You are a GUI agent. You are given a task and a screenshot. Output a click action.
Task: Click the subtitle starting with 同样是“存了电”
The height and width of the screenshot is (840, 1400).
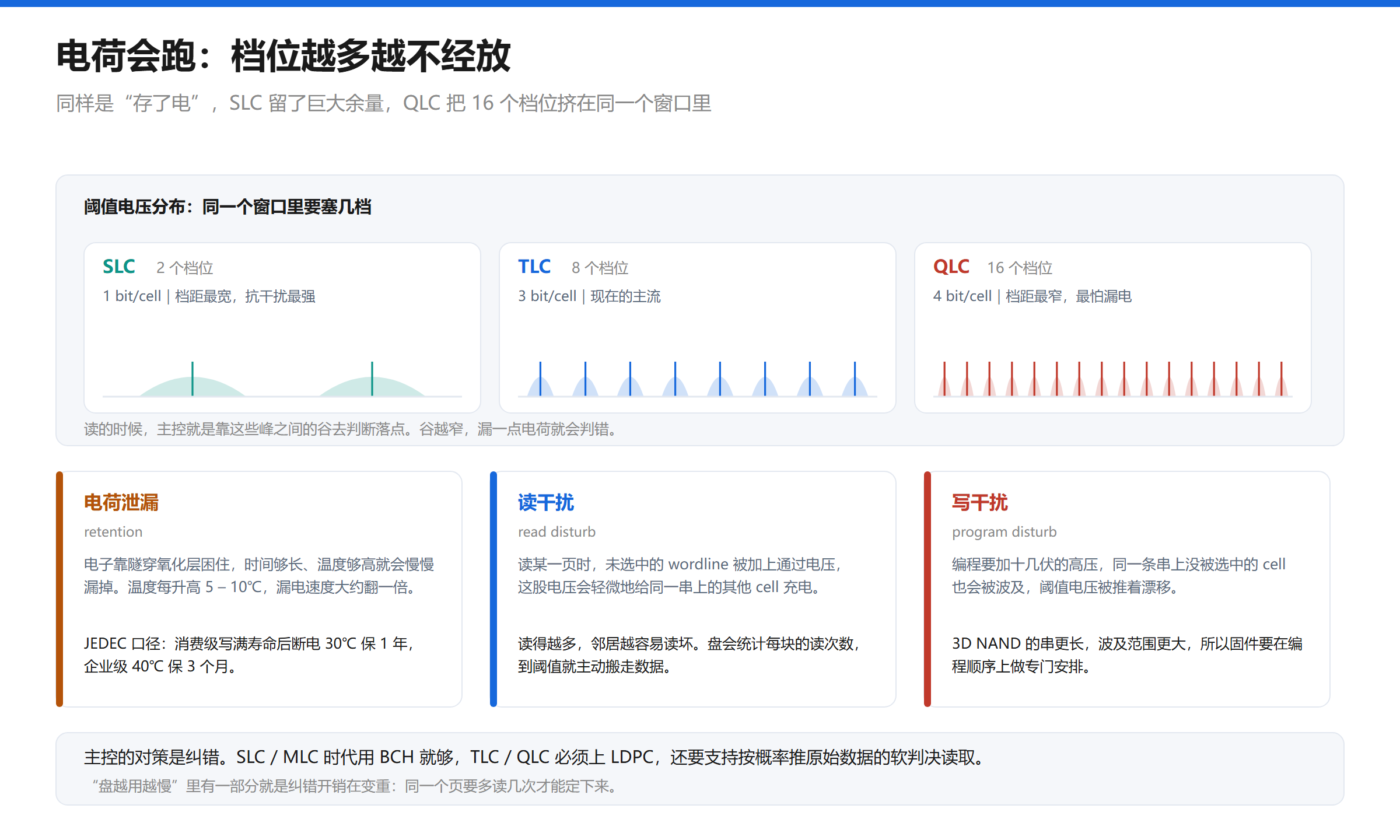coord(383,103)
